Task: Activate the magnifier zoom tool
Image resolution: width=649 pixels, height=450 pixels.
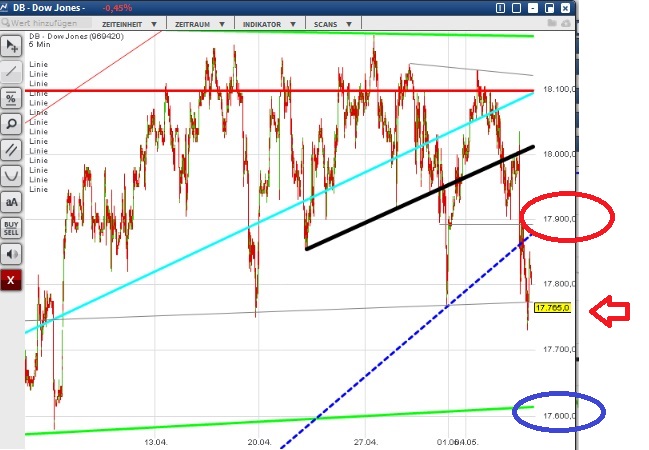Action: [x=11, y=123]
